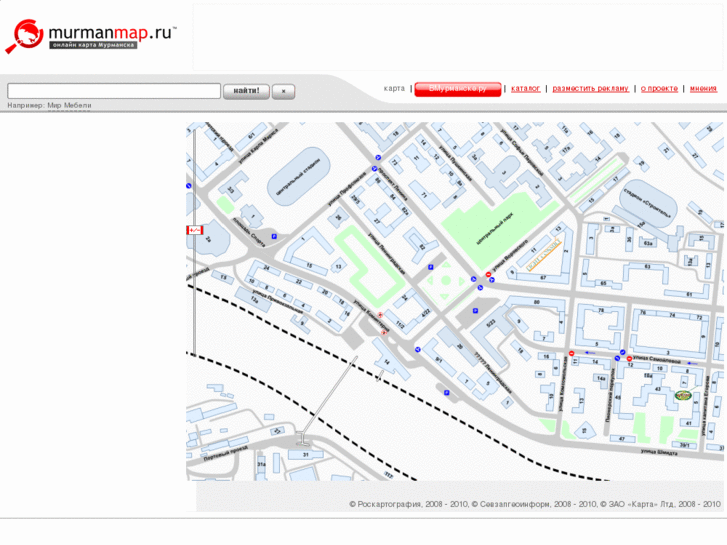Open the каталог link

[x=525, y=88]
